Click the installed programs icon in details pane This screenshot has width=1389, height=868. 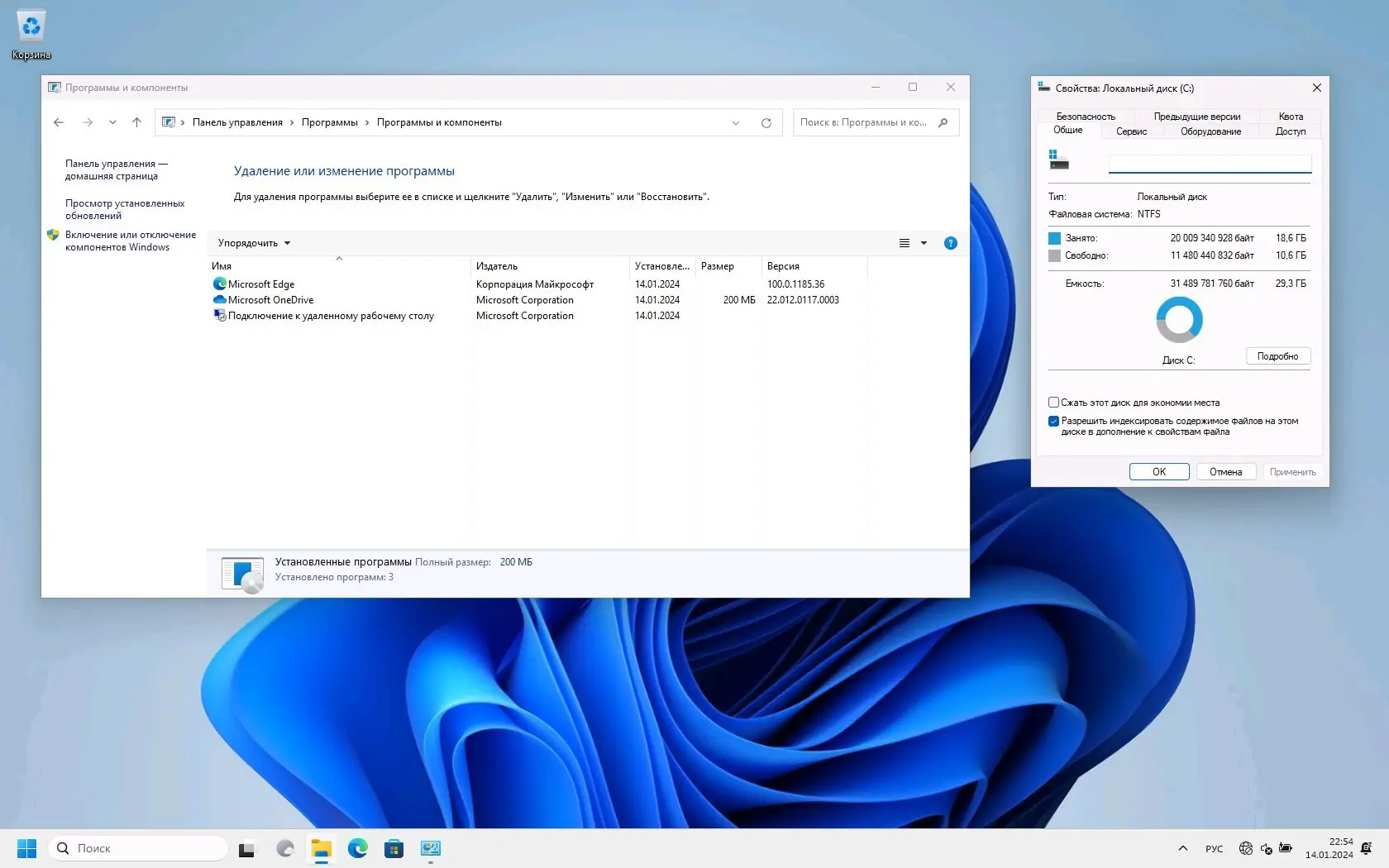pos(242,574)
